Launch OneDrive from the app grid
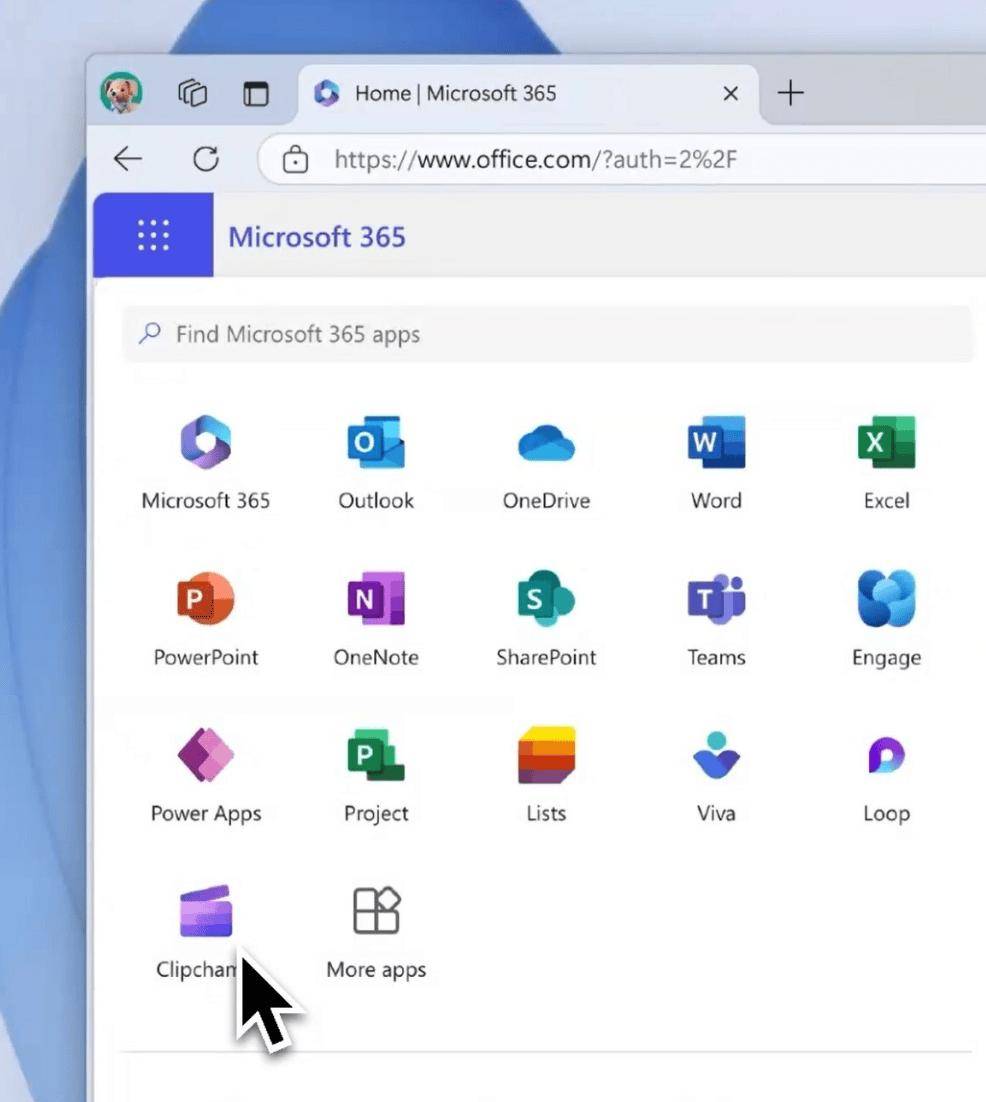The height and width of the screenshot is (1102, 986). (x=546, y=462)
